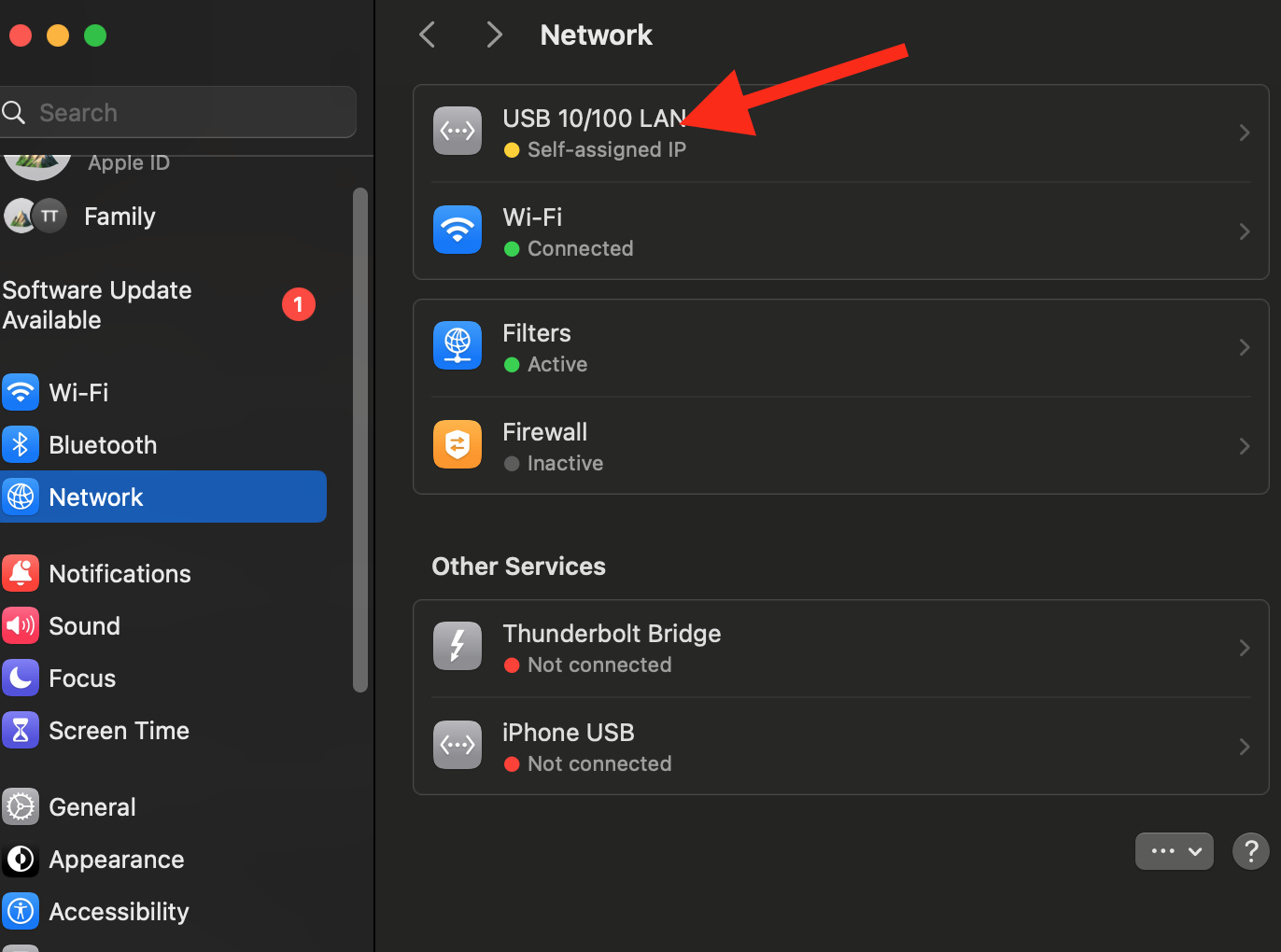Open Sound settings in sidebar
The height and width of the screenshot is (952, 1281).
click(x=163, y=625)
